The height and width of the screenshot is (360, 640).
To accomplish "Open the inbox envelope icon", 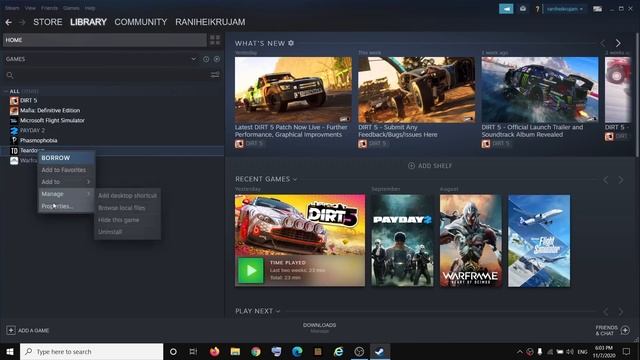I will pyautogui.click(x=523, y=9).
